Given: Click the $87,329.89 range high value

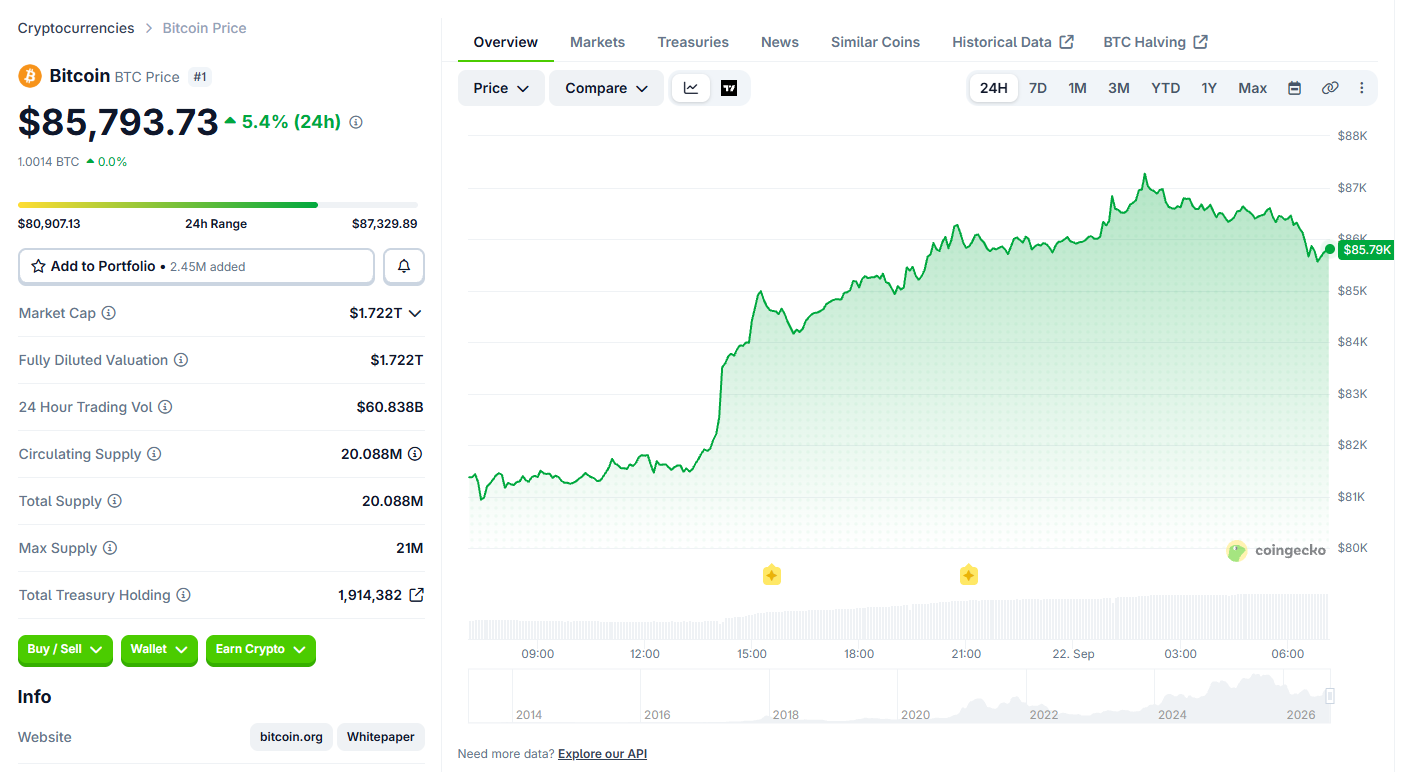Looking at the screenshot, I should pyautogui.click(x=384, y=224).
